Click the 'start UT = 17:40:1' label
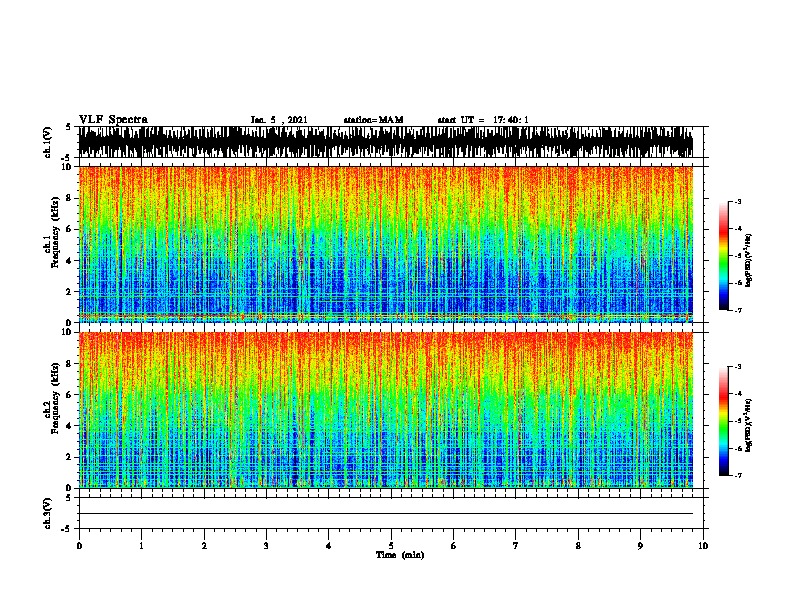The width and height of the screenshot is (792, 612). [x=483, y=120]
